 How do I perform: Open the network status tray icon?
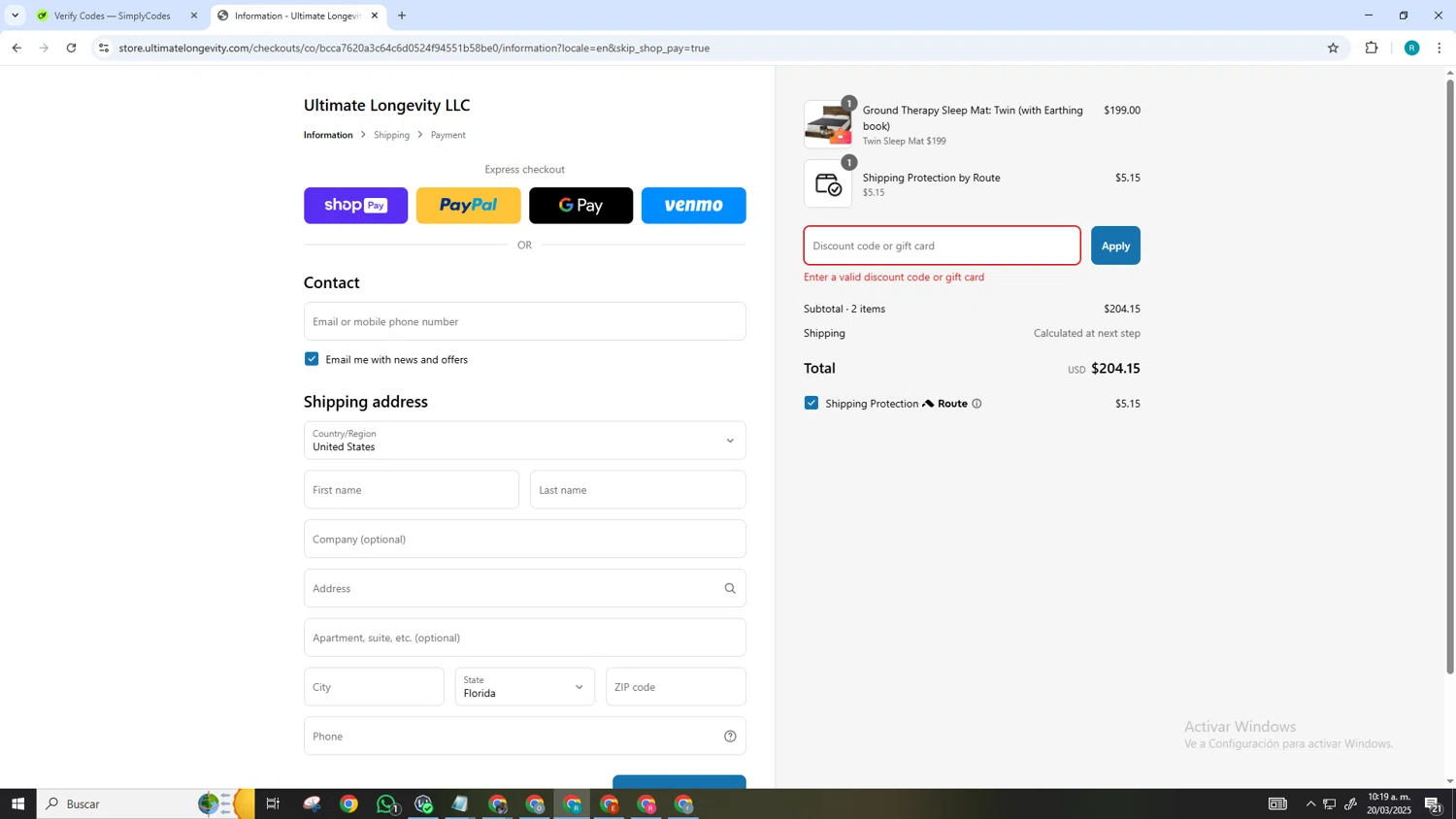click(x=1330, y=803)
